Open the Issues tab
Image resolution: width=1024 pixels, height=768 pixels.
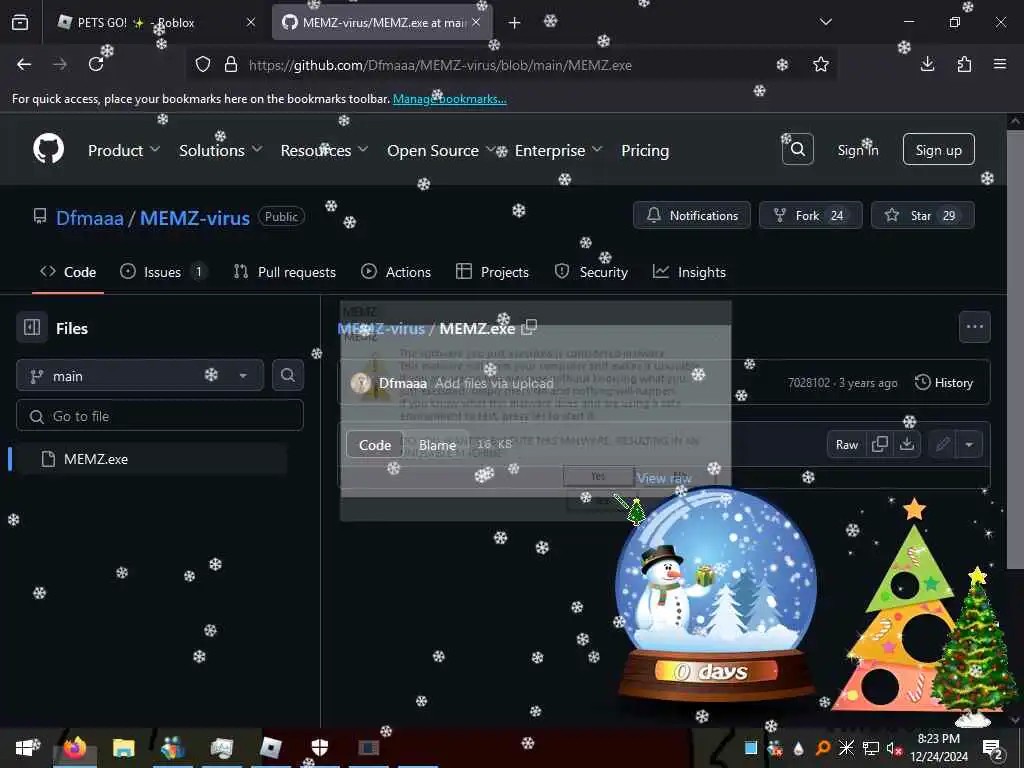pos(163,272)
